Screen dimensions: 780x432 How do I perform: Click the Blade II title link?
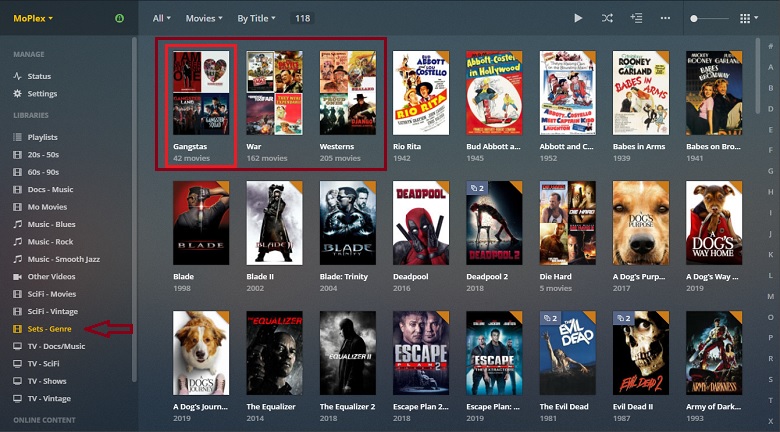tap(260, 277)
